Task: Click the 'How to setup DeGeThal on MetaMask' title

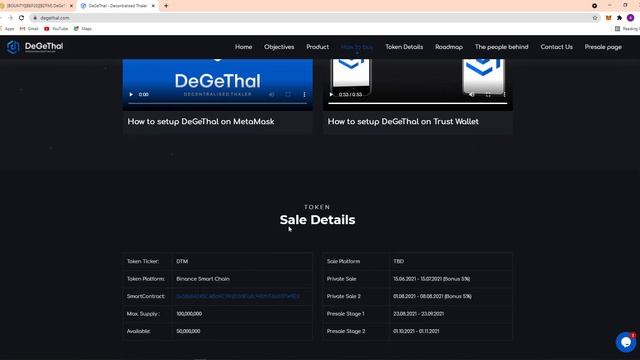Action: [x=201, y=122]
